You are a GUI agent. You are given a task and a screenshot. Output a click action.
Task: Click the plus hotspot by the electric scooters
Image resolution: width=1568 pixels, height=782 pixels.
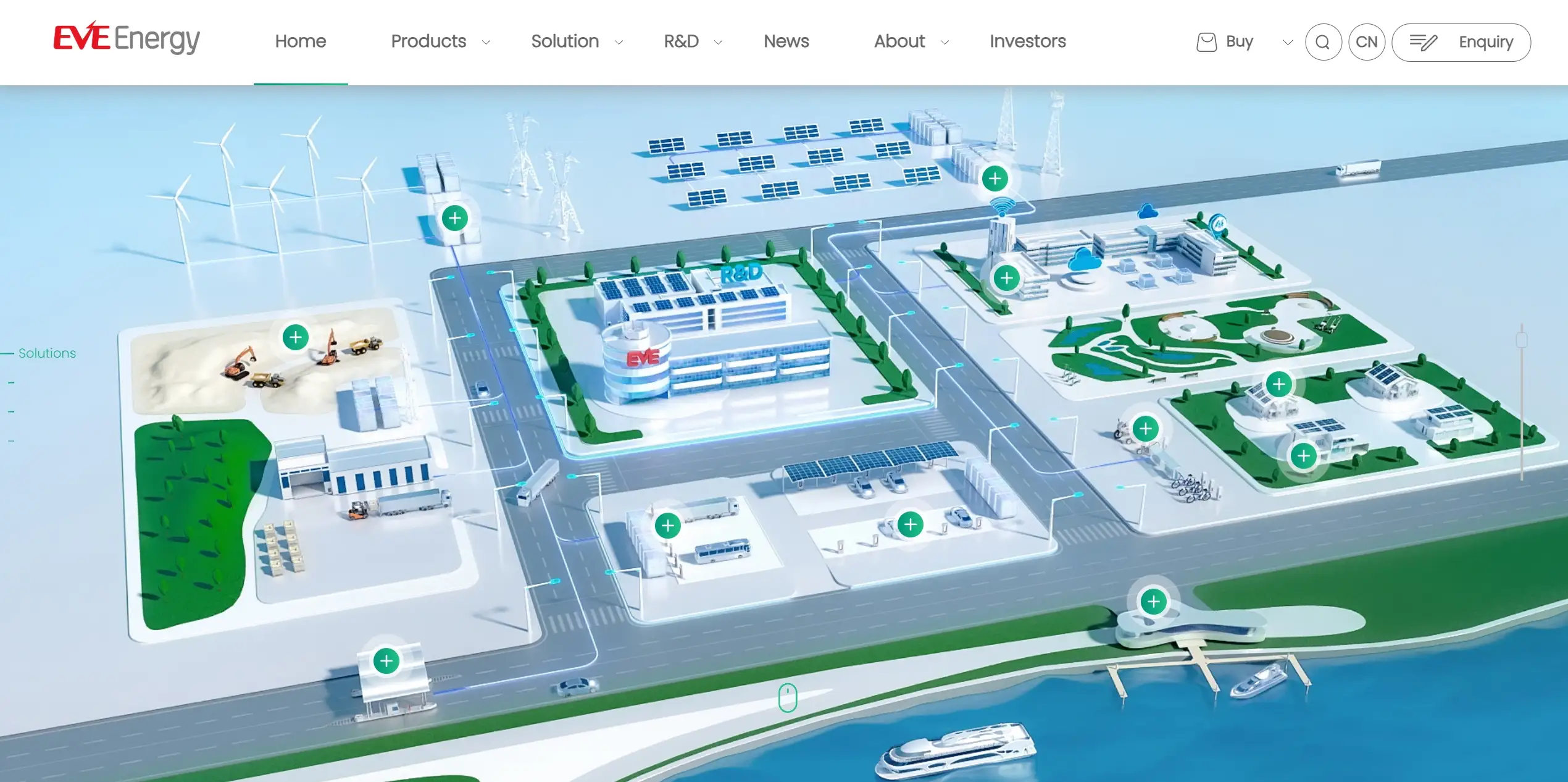pyautogui.click(x=1146, y=429)
